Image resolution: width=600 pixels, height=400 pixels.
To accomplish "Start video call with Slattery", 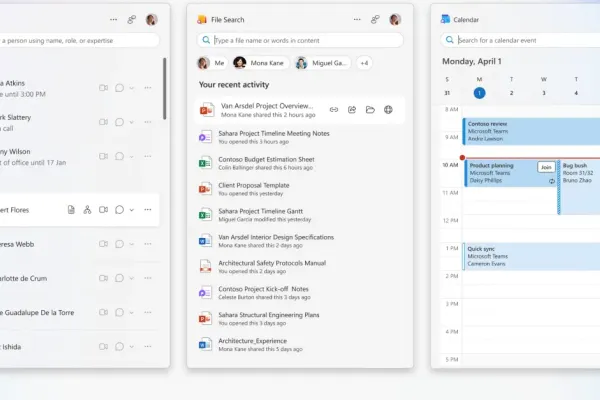I will point(103,122).
